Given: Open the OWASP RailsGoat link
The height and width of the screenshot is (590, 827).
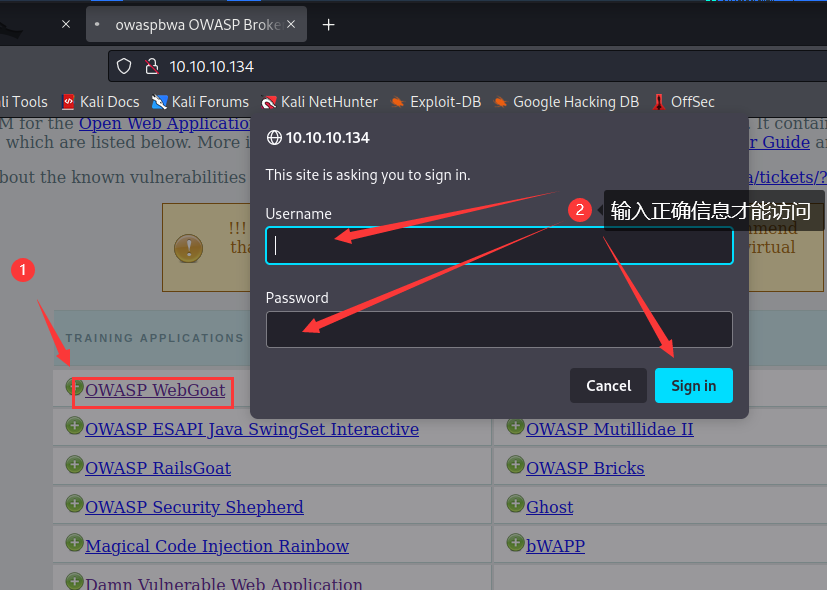Looking at the screenshot, I should coord(158,468).
